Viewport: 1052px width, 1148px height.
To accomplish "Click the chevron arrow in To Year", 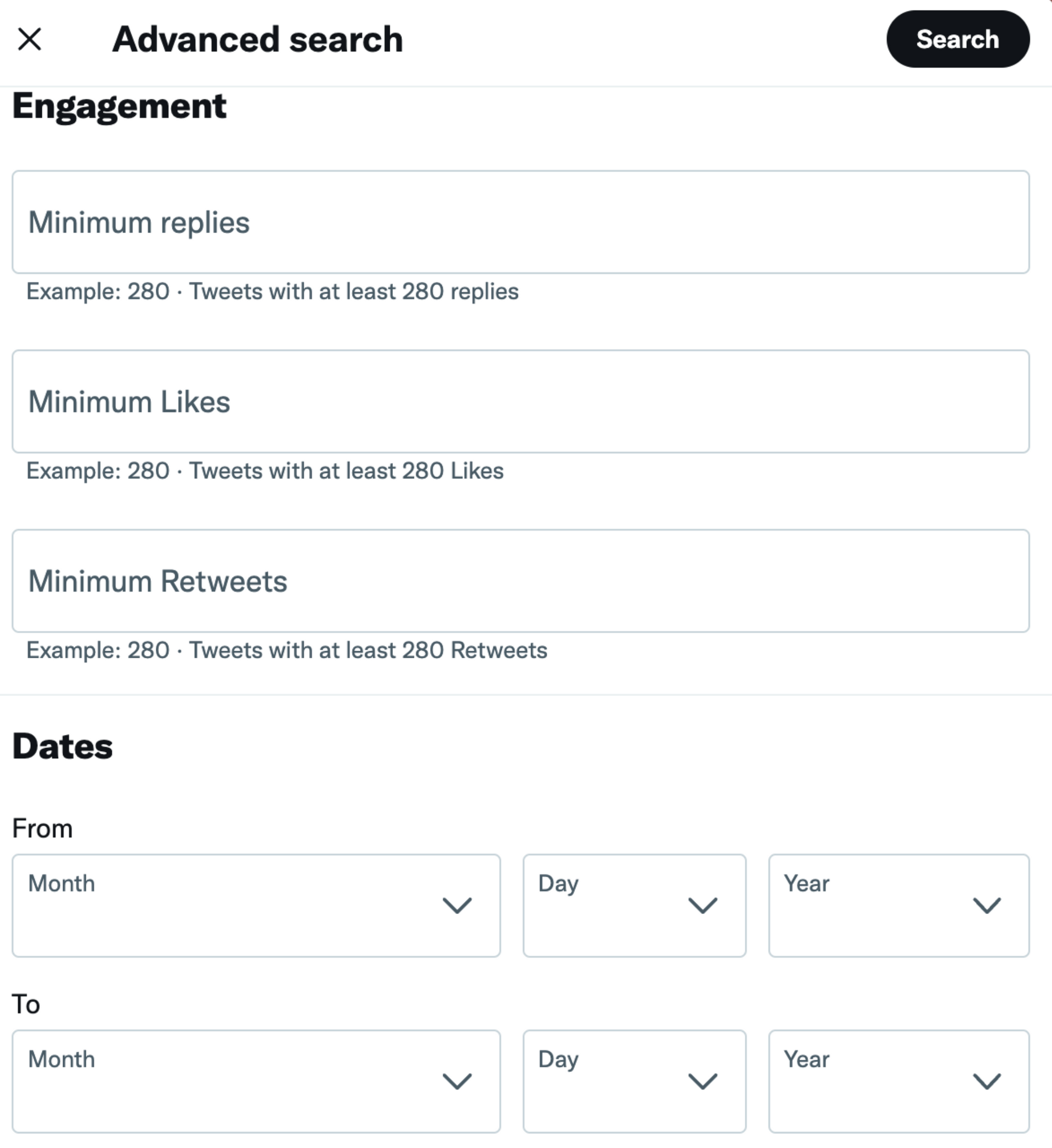I will click(987, 1081).
